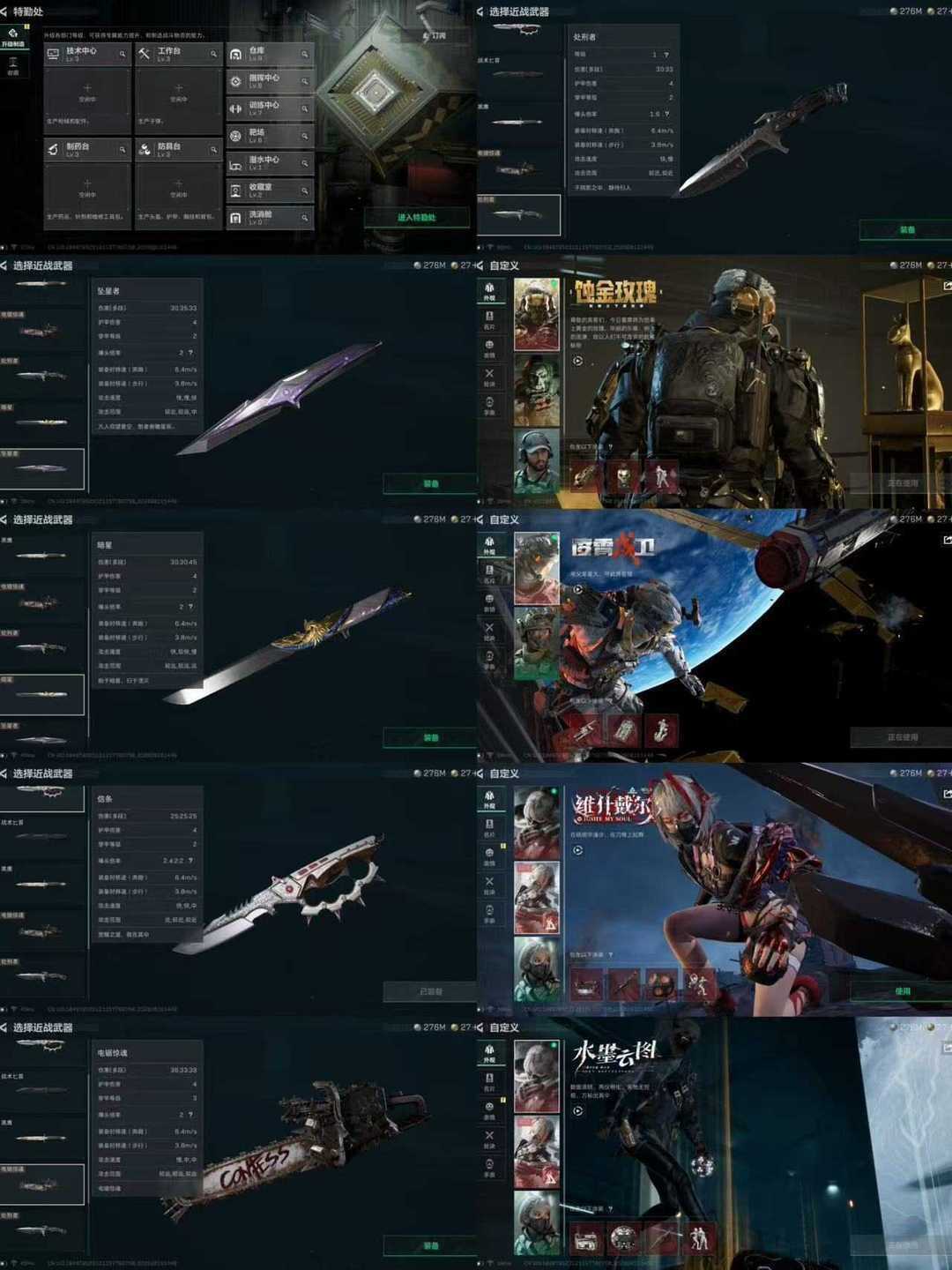
Task: Open the 外观 tab on the space-station skin screen
Action: tap(489, 545)
